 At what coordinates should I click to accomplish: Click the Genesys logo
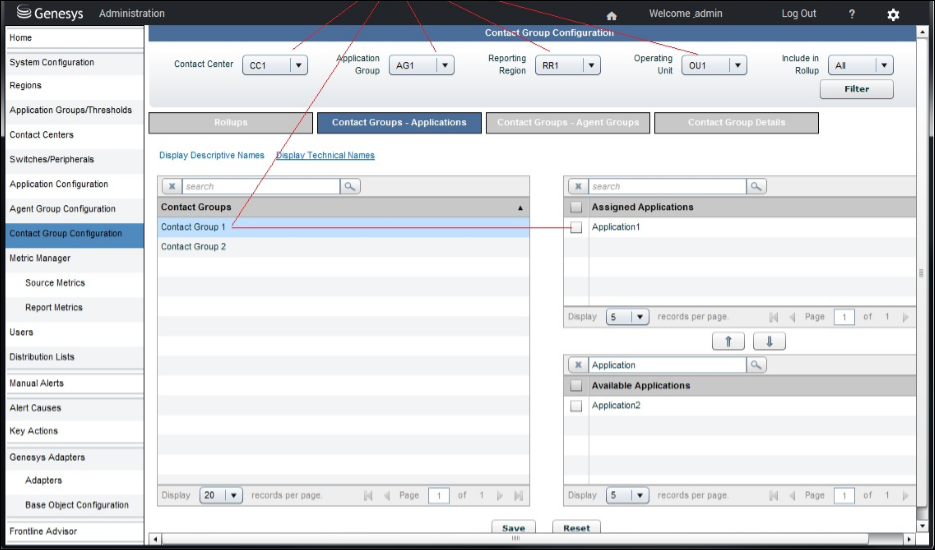tap(50, 13)
